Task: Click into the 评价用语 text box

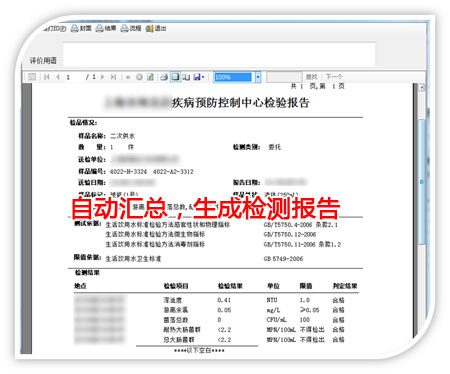Action: pyautogui.click(x=219, y=54)
